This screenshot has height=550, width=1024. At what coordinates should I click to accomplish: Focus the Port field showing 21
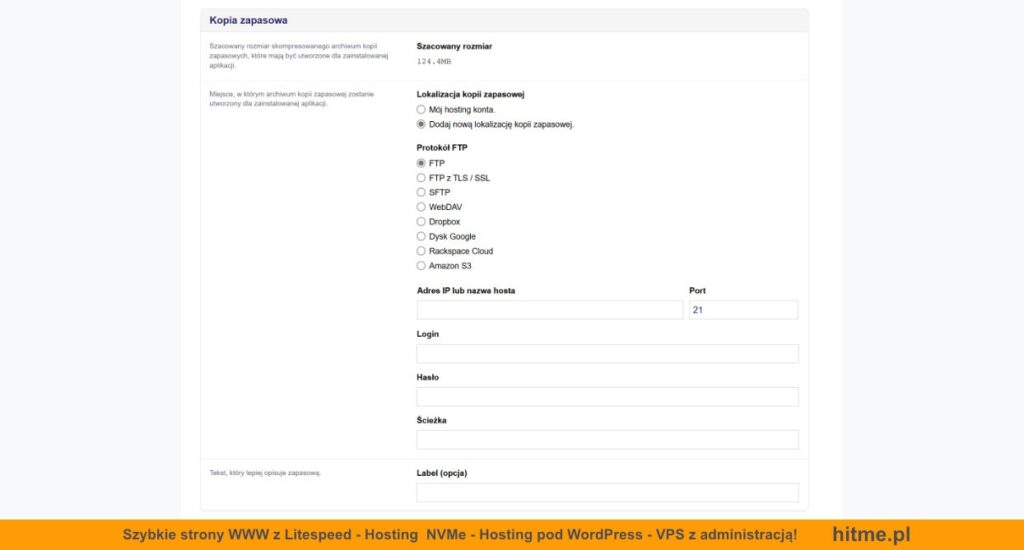743,310
